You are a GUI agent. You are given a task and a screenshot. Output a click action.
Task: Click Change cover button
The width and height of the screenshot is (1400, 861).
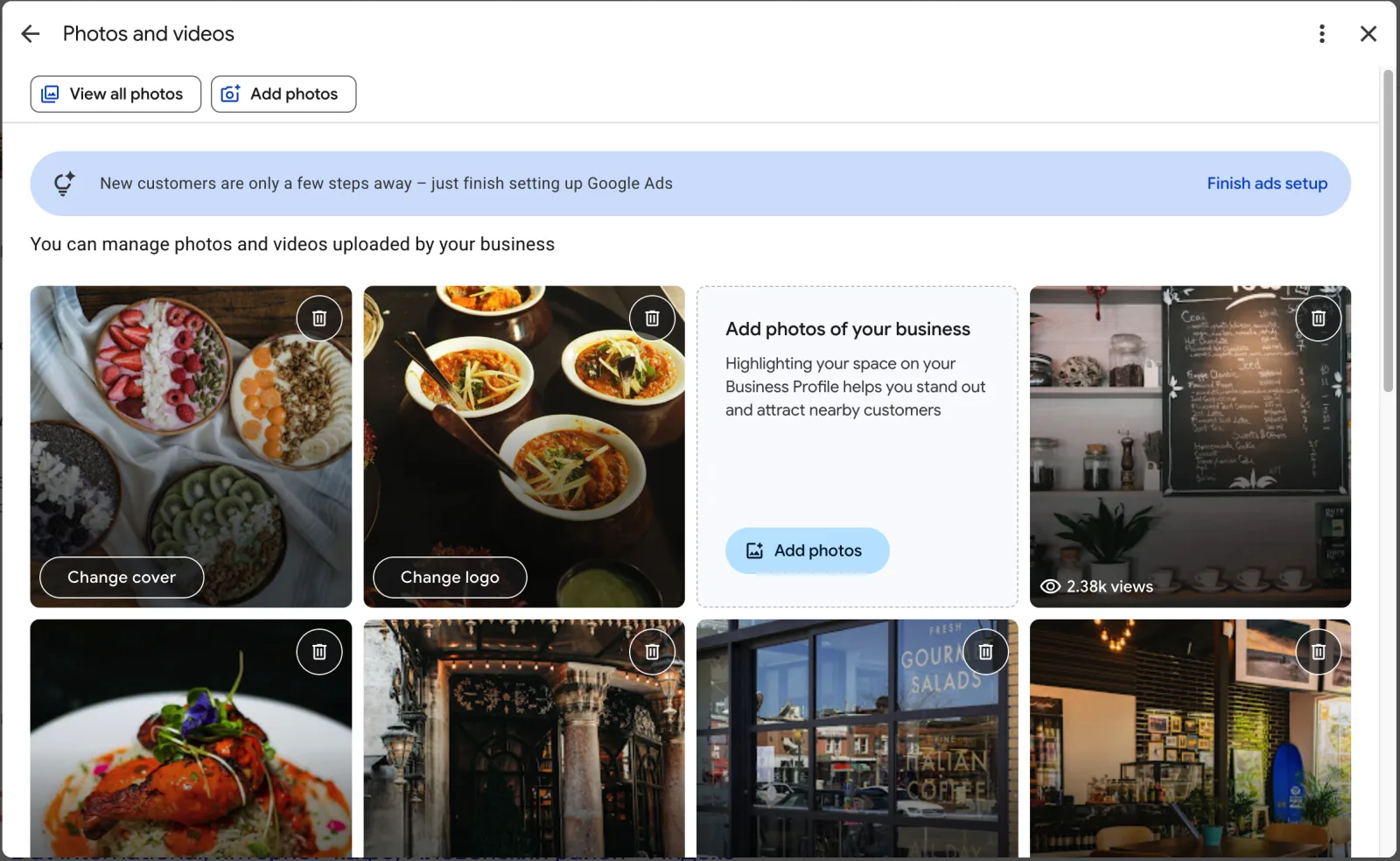122,577
